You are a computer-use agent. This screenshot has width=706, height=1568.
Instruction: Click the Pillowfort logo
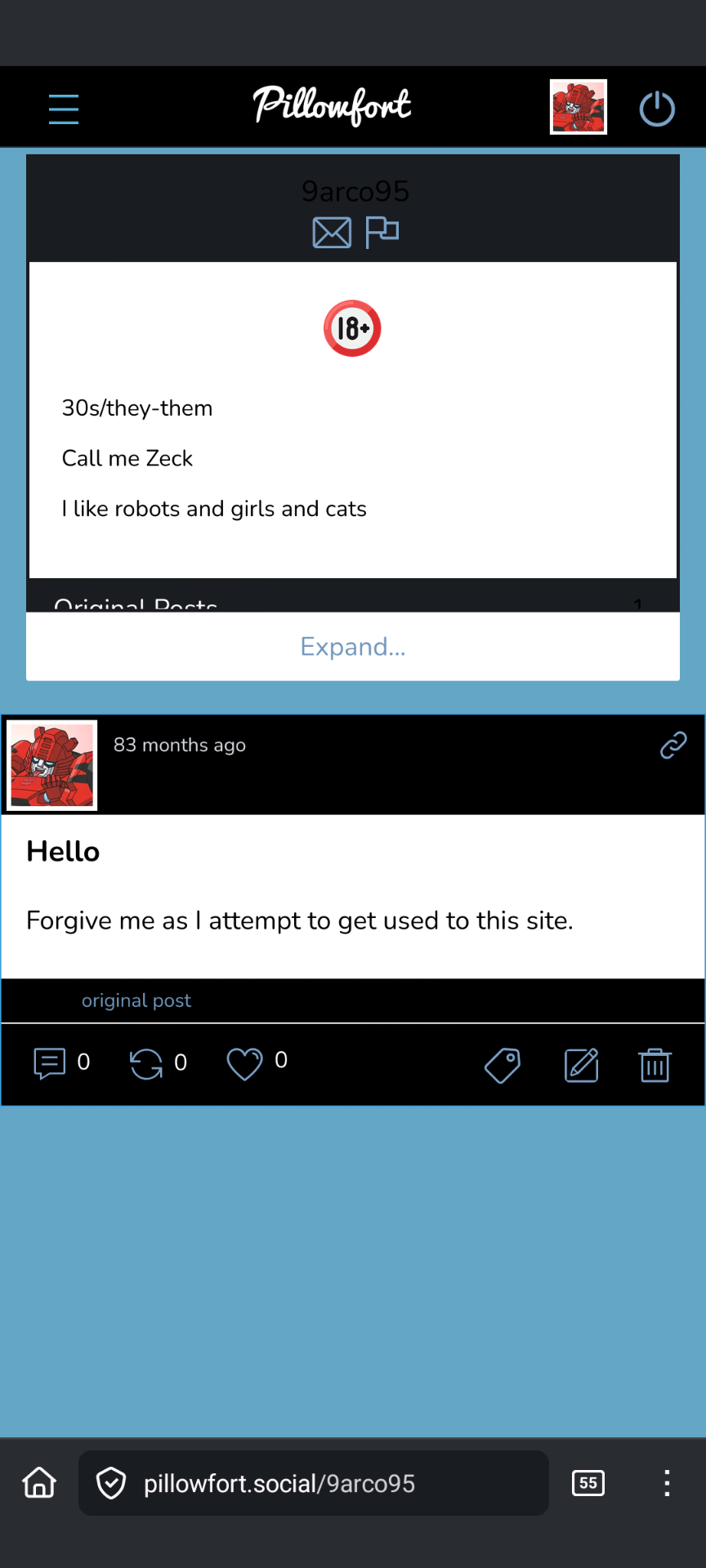pos(332,106)
